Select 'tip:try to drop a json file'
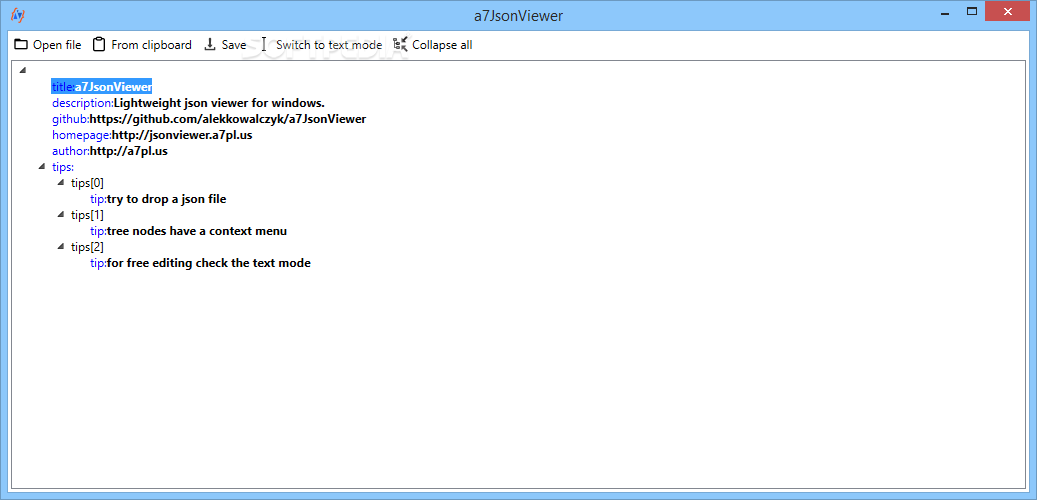The height and width of the screenshot is (500, 1037). 158,199
